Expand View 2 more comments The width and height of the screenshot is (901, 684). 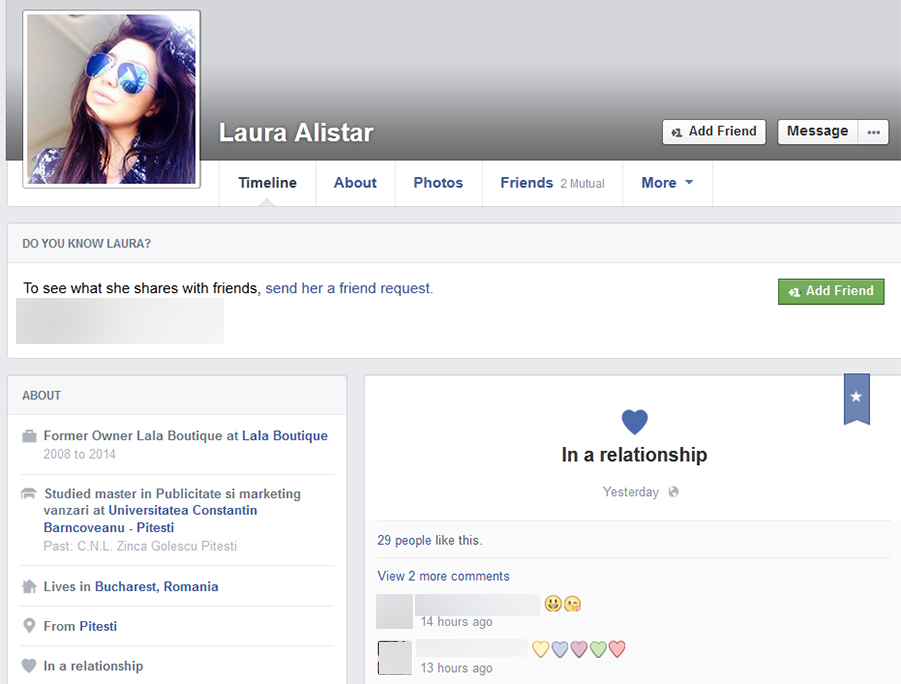click(x=443, y=576)
